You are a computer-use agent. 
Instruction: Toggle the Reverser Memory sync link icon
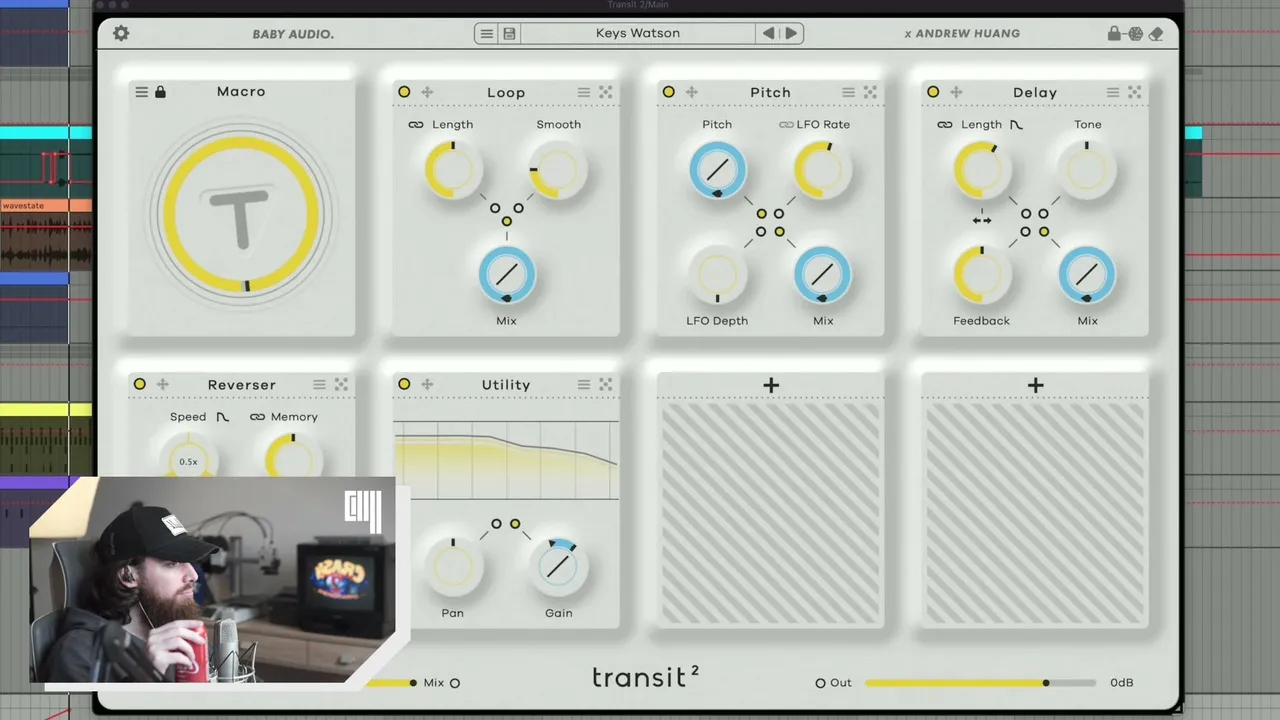click(258, 417)
